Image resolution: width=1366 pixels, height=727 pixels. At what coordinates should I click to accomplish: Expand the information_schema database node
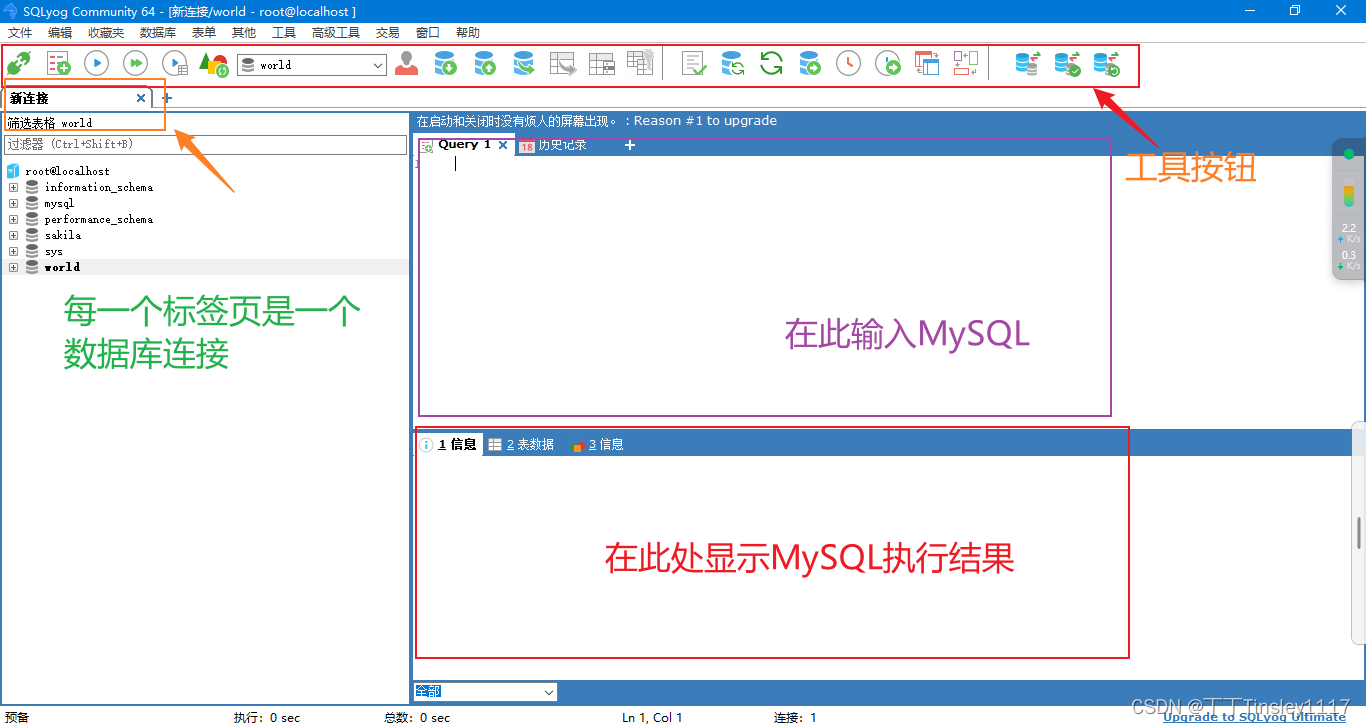[x=14, y=187]
